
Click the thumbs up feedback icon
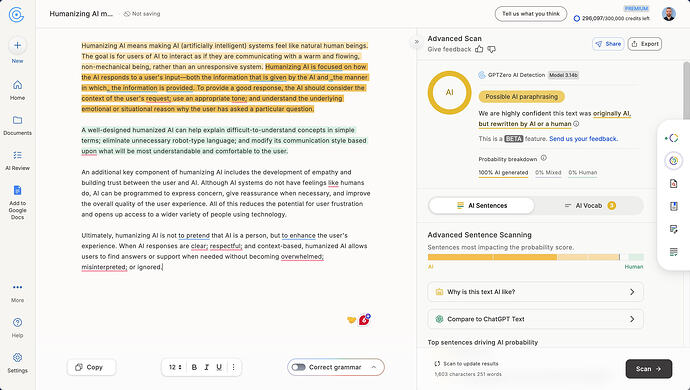(479, 49)
